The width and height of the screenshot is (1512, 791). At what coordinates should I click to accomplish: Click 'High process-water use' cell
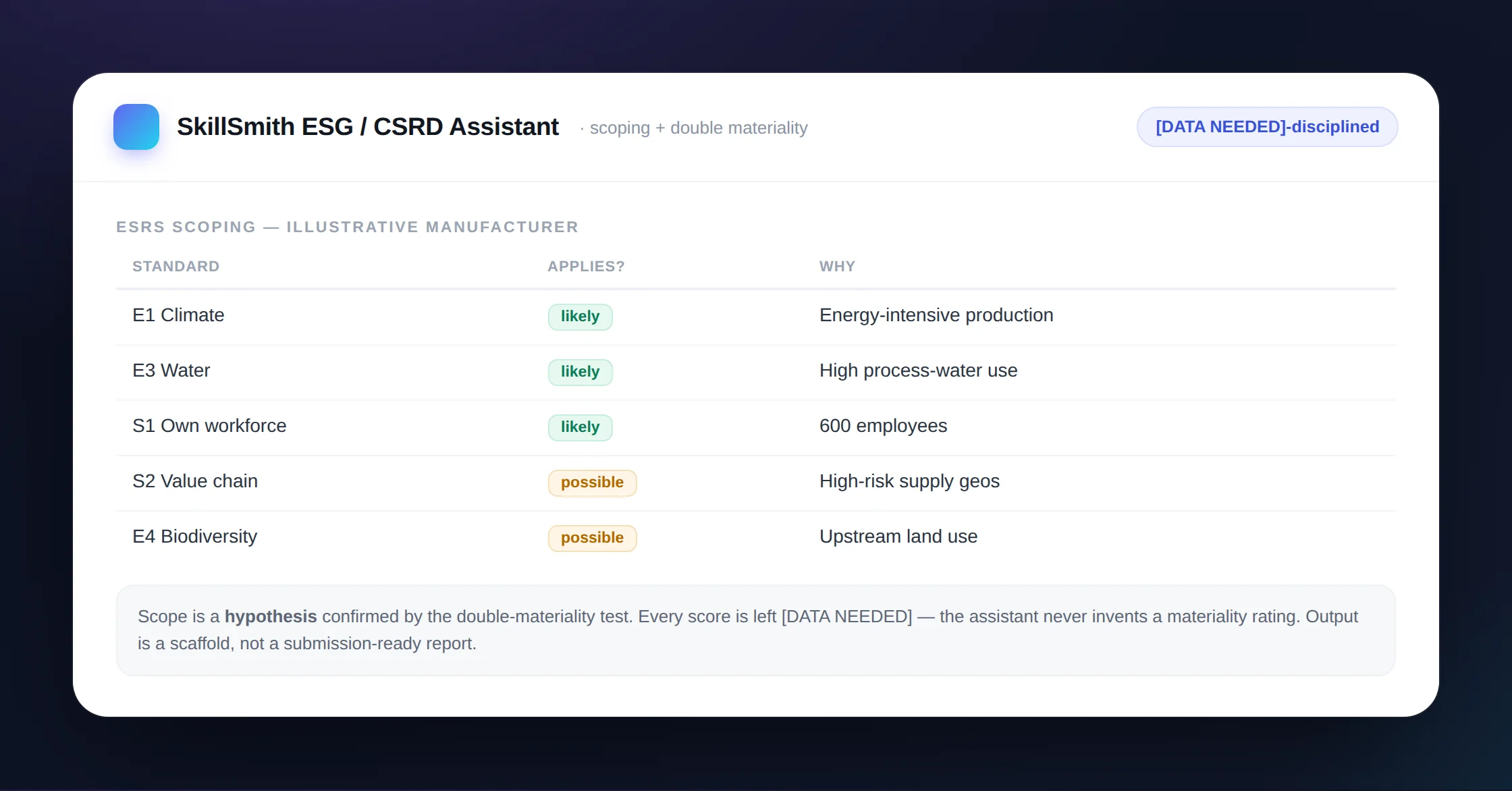(x=918, y=371)
